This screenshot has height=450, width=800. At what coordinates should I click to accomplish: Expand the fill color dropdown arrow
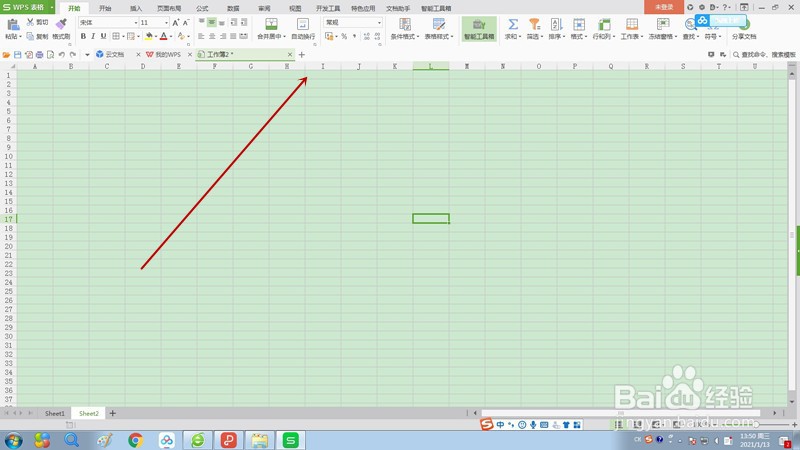click(156, 37)
